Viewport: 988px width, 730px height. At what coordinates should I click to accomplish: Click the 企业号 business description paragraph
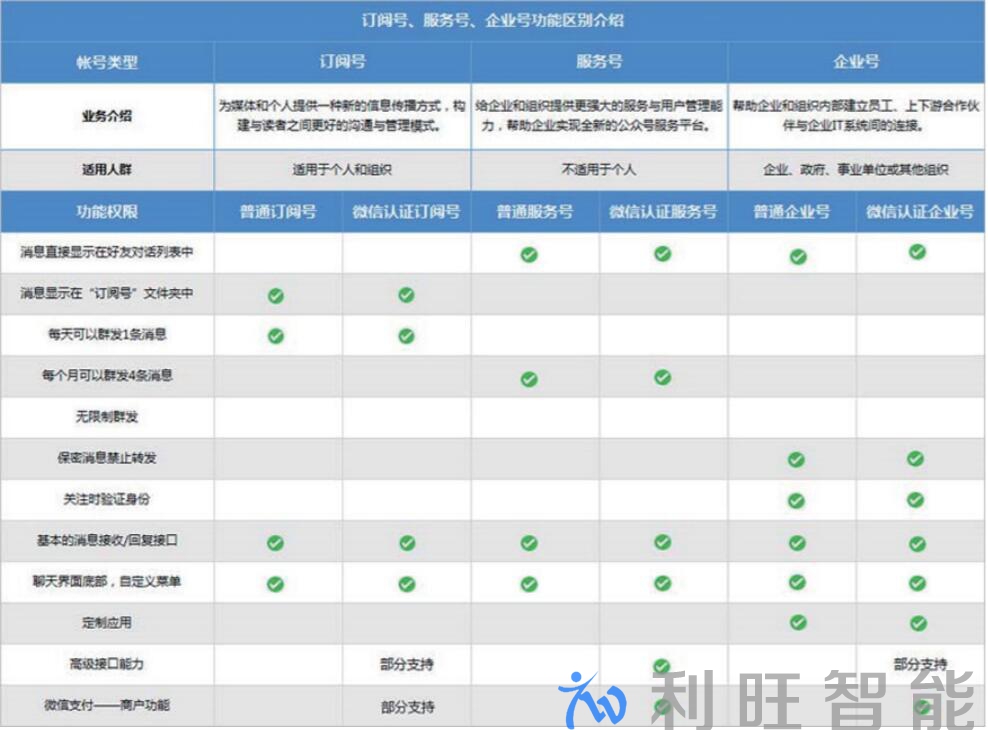pyautogui.click(x=856, y=115)
